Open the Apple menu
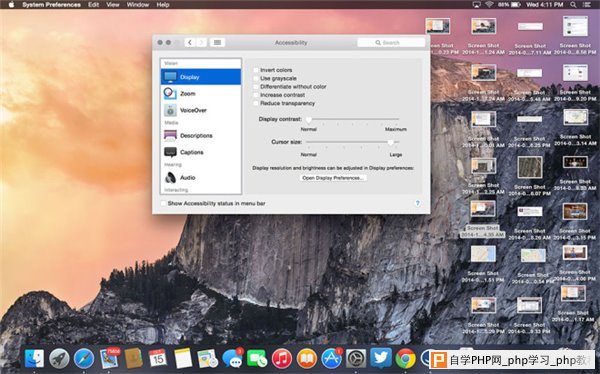The height and width of the screenshot is (374, 600). [x=11, y=5]
